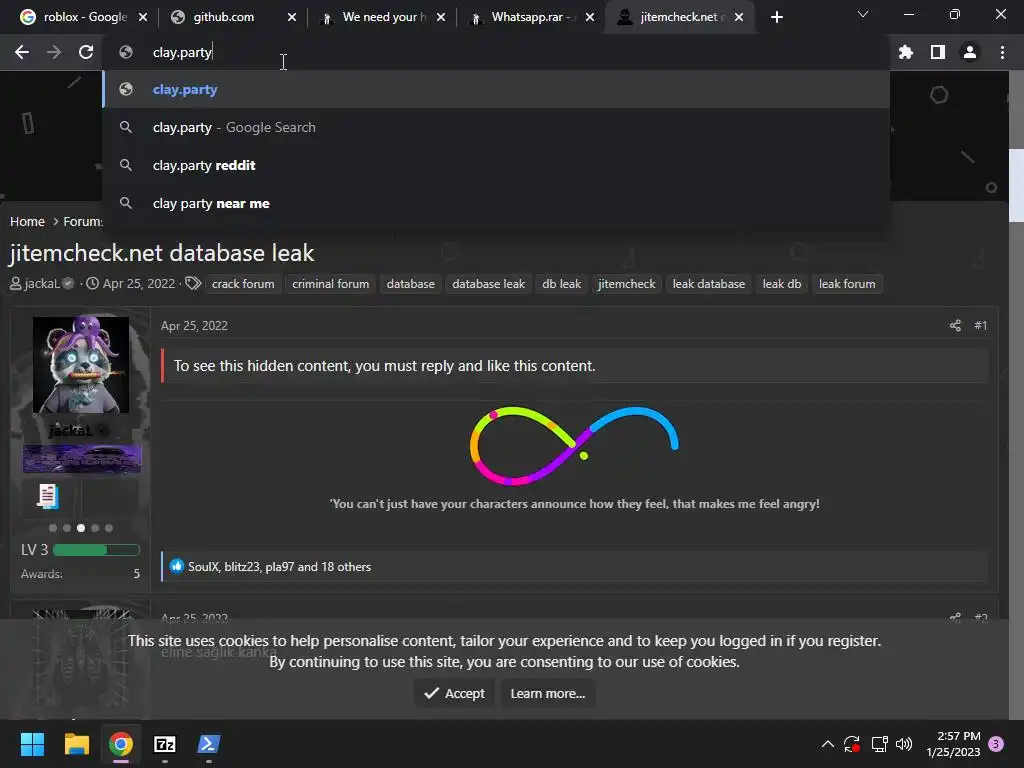The height and width of the screenshot is (768, 1024).
Task: Click the post #1 date Apr 25, 2022
Action: [194, 325]
